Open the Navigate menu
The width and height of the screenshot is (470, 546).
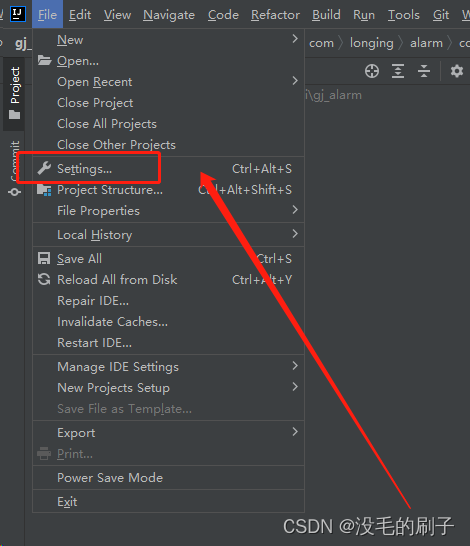point(169,15)
